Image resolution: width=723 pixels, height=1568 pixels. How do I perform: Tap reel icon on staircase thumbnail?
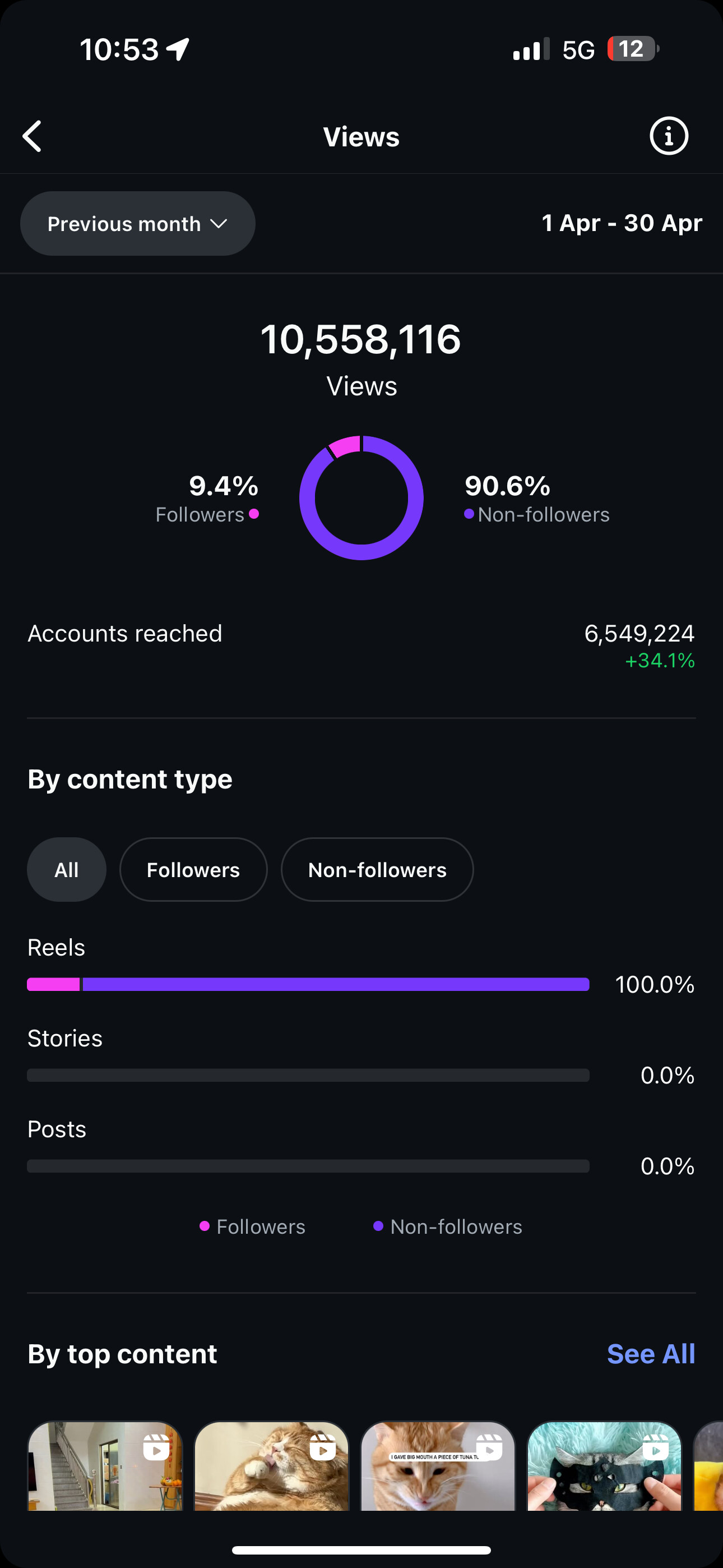pyautogui.click(x=156, y=1447)
